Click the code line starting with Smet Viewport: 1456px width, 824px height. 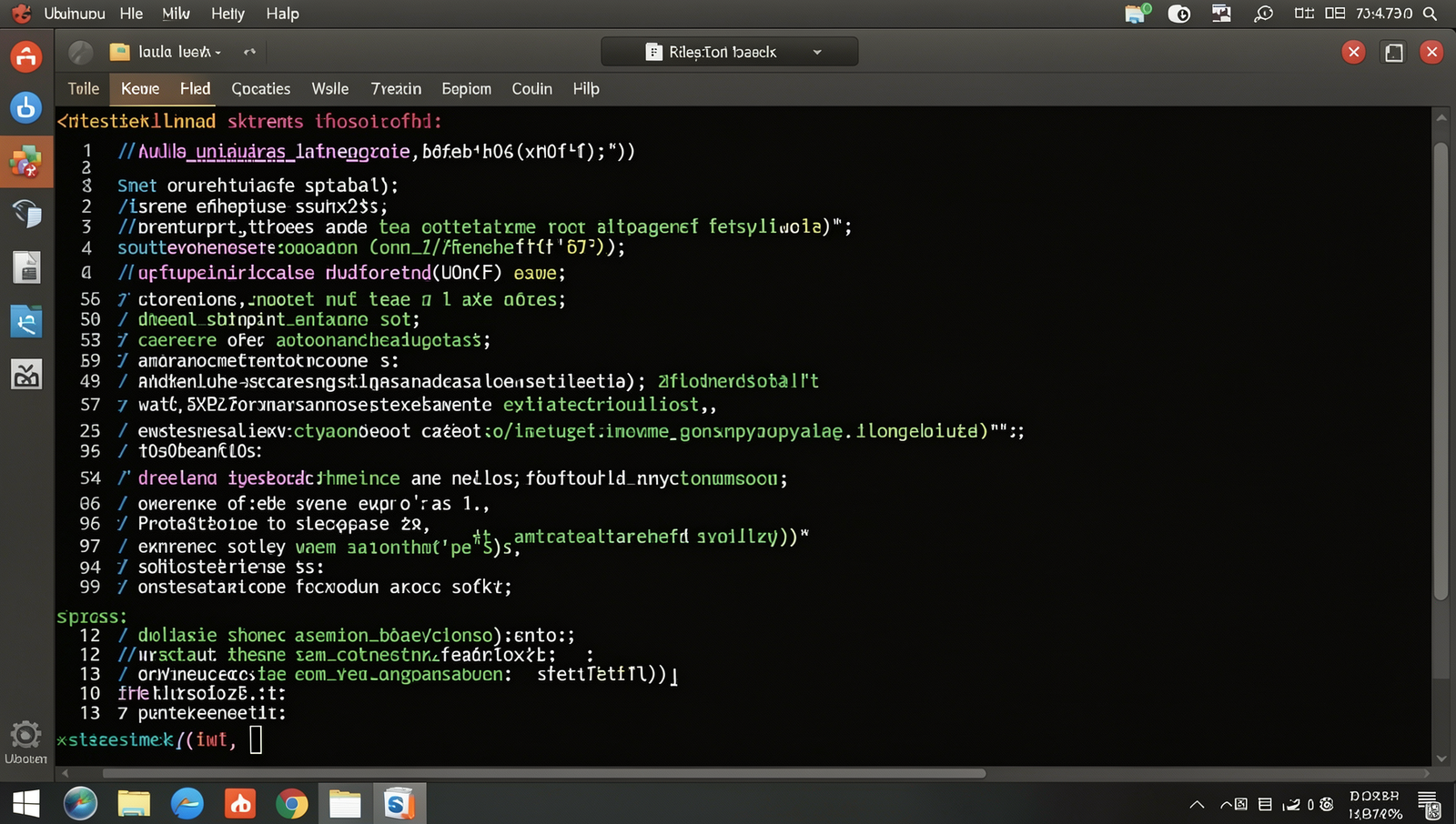(x=258, y=186)
